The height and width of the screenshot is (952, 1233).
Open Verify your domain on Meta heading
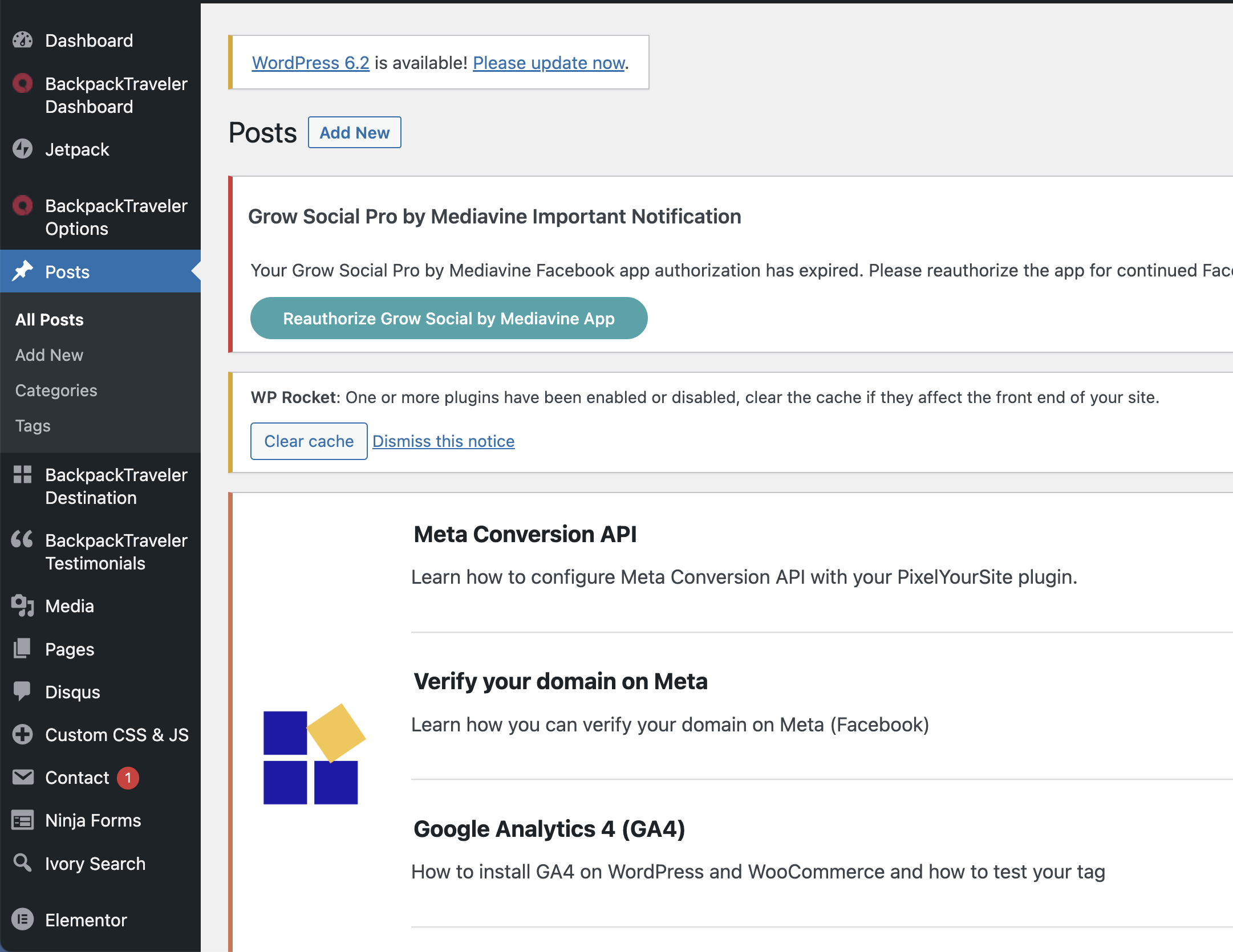(x=561, y=681)
